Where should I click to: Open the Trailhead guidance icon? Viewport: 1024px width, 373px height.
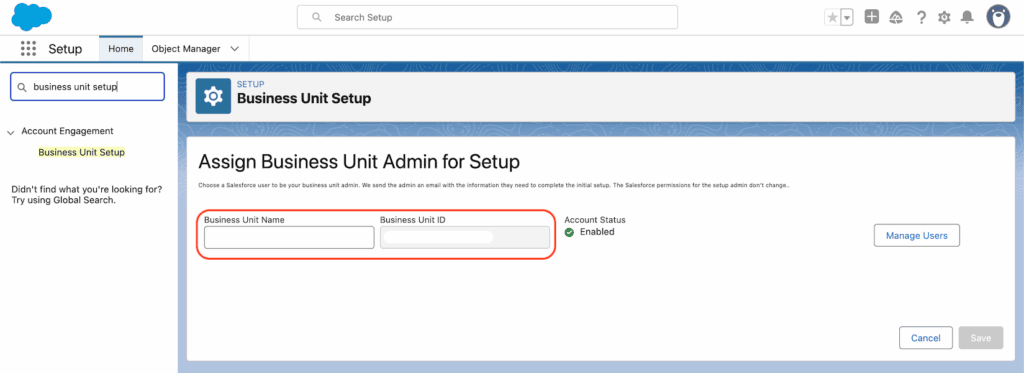pyautogui.click(x=896, y=18)
